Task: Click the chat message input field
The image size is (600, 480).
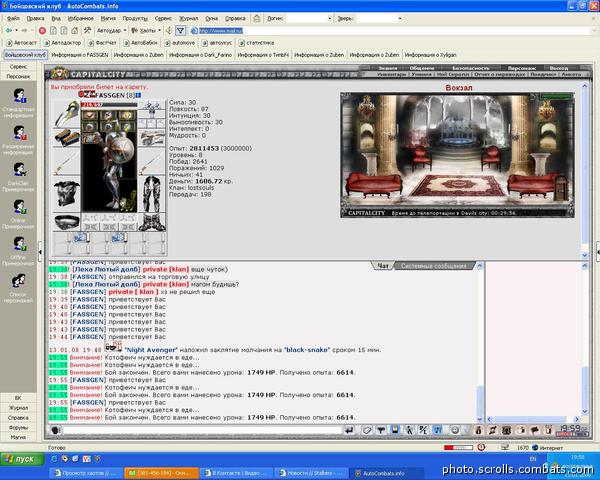Action: point(202,430)
